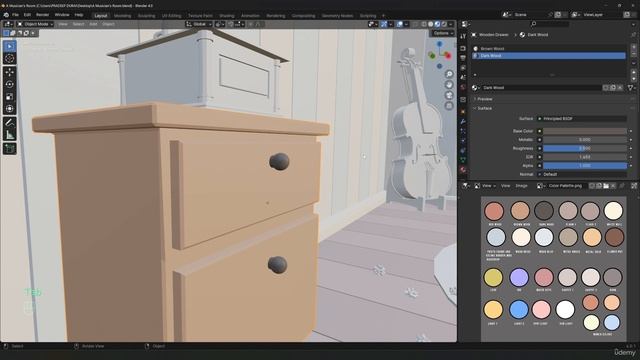Viewport: 640px width, 360px height.
Task: Click the blue Z axis on navigation gizmo
Action: [440, 44]
